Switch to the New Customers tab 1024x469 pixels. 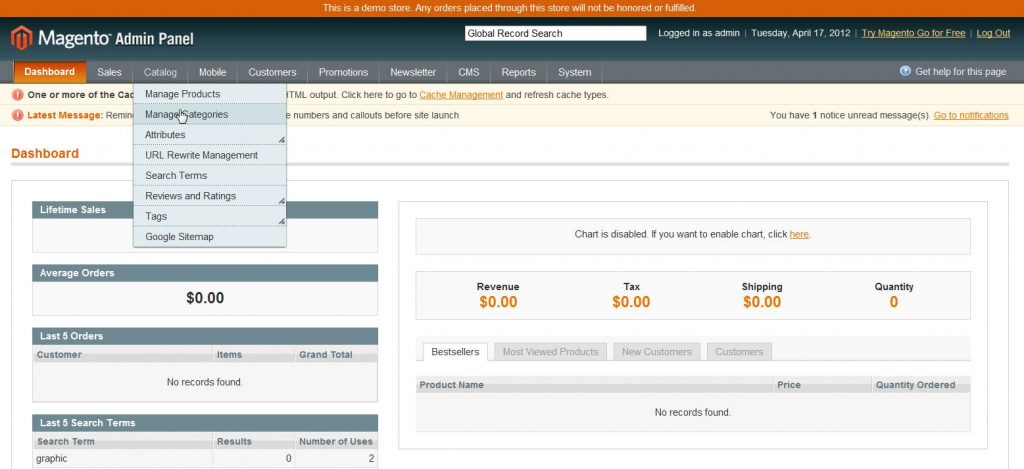(656, 352)
